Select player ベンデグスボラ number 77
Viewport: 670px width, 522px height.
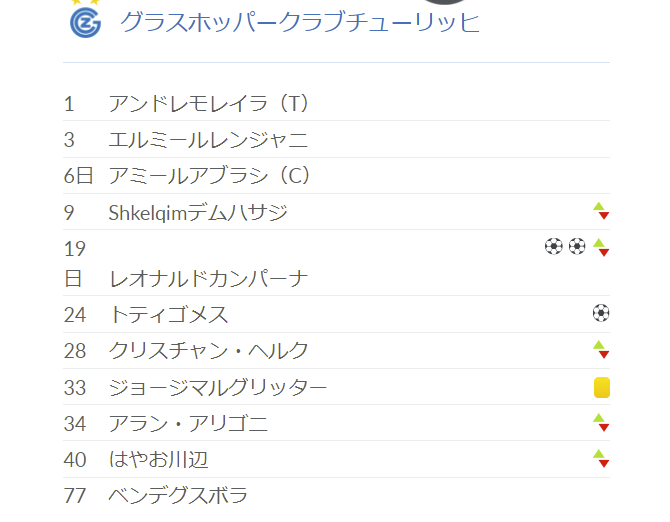coord(75,496)
